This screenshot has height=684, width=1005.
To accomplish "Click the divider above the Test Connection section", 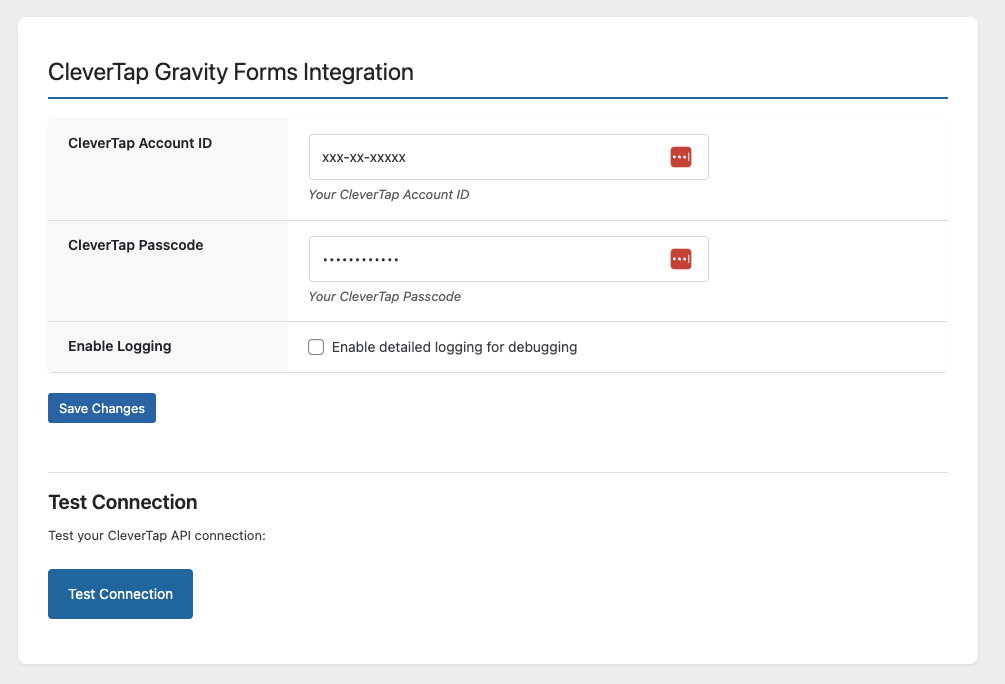I will tap(497, 472).
